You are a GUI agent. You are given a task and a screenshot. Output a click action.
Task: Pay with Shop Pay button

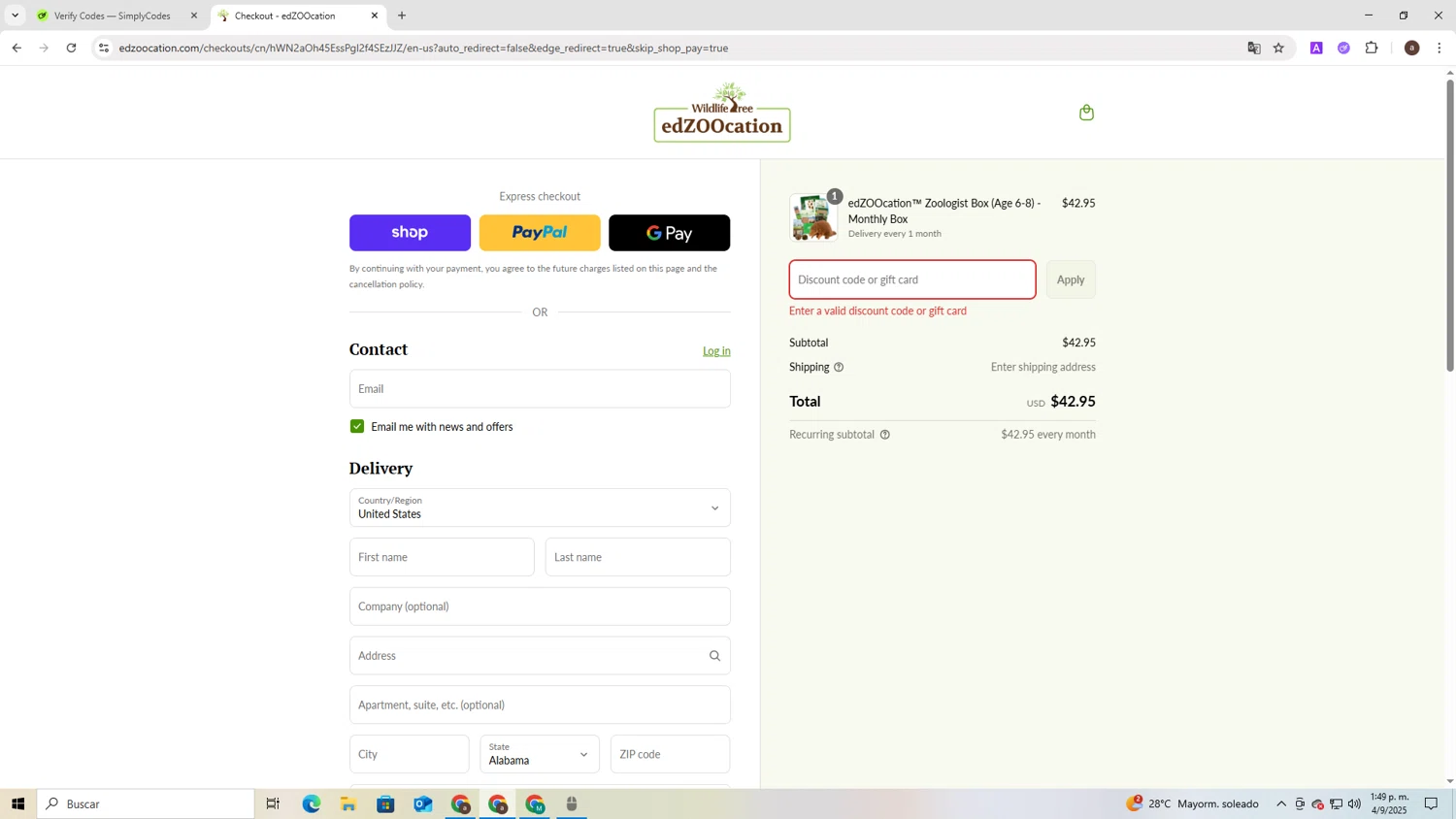coord(410,233)
